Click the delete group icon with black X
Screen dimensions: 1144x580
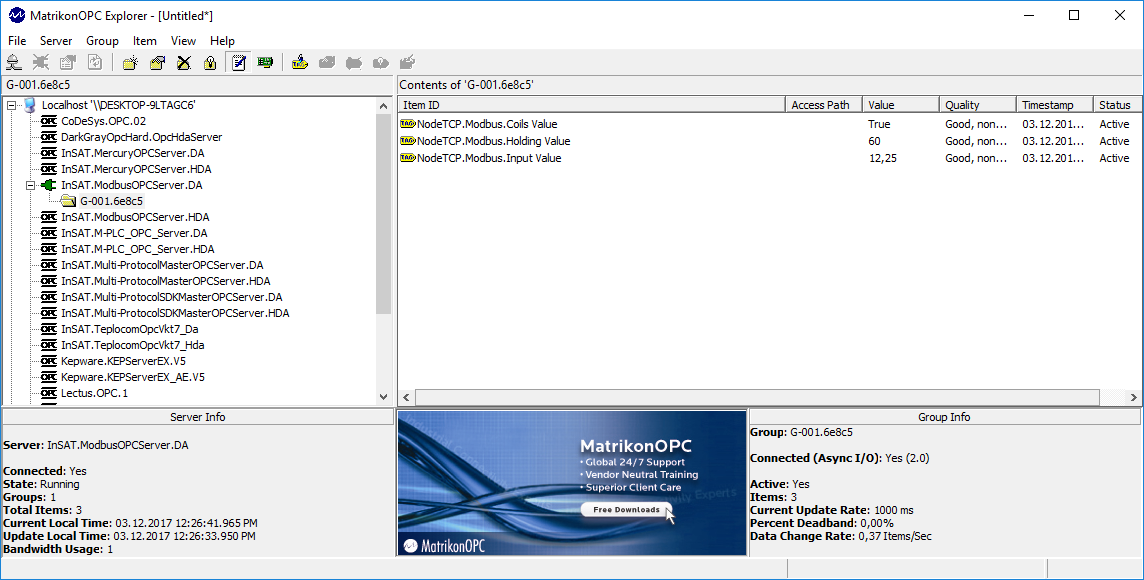[184, 63]
